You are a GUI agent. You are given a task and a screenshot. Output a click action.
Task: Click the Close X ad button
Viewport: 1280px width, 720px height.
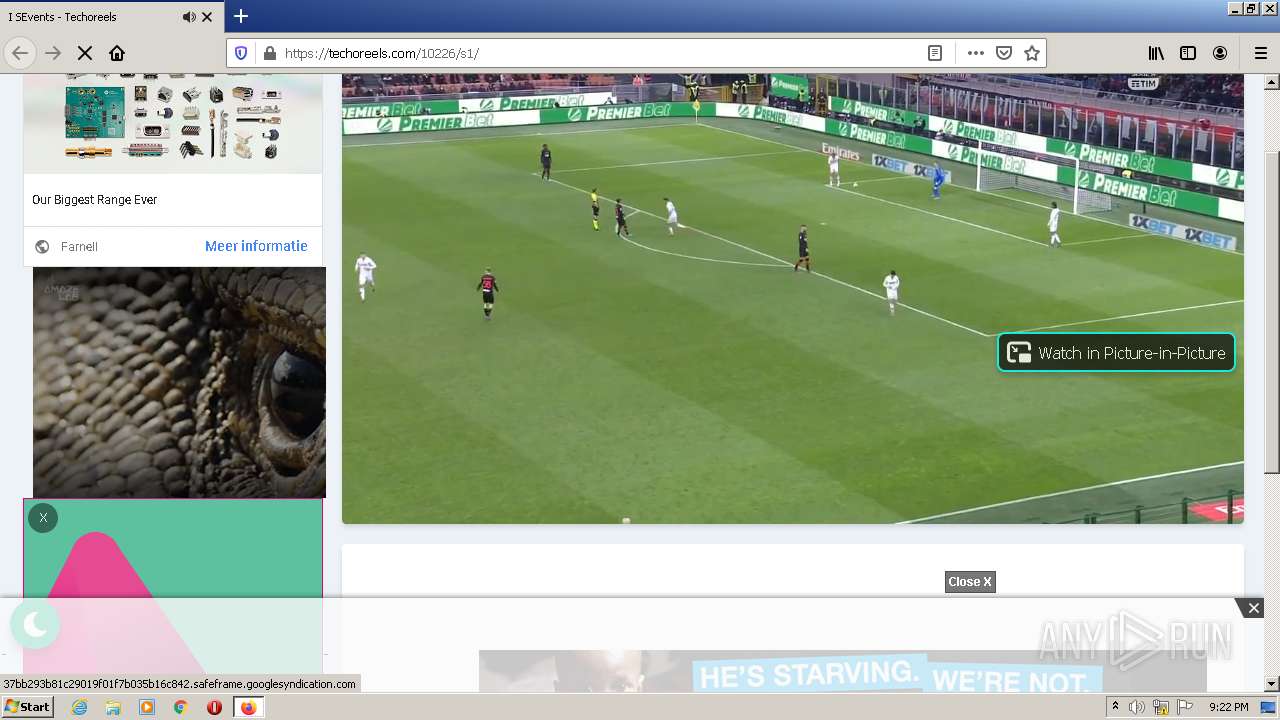[x=970, y=582]
